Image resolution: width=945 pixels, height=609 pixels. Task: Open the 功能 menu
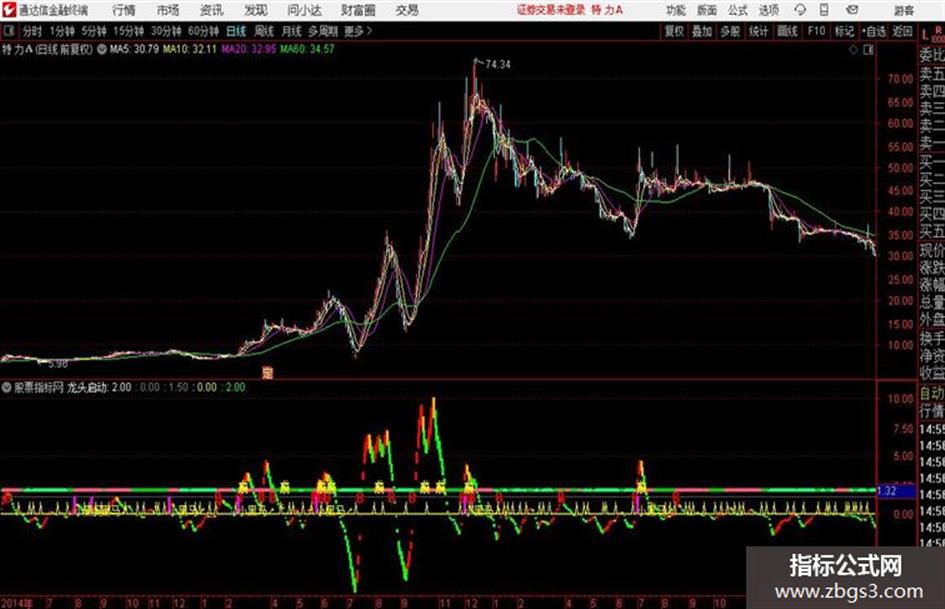[676, 10]
